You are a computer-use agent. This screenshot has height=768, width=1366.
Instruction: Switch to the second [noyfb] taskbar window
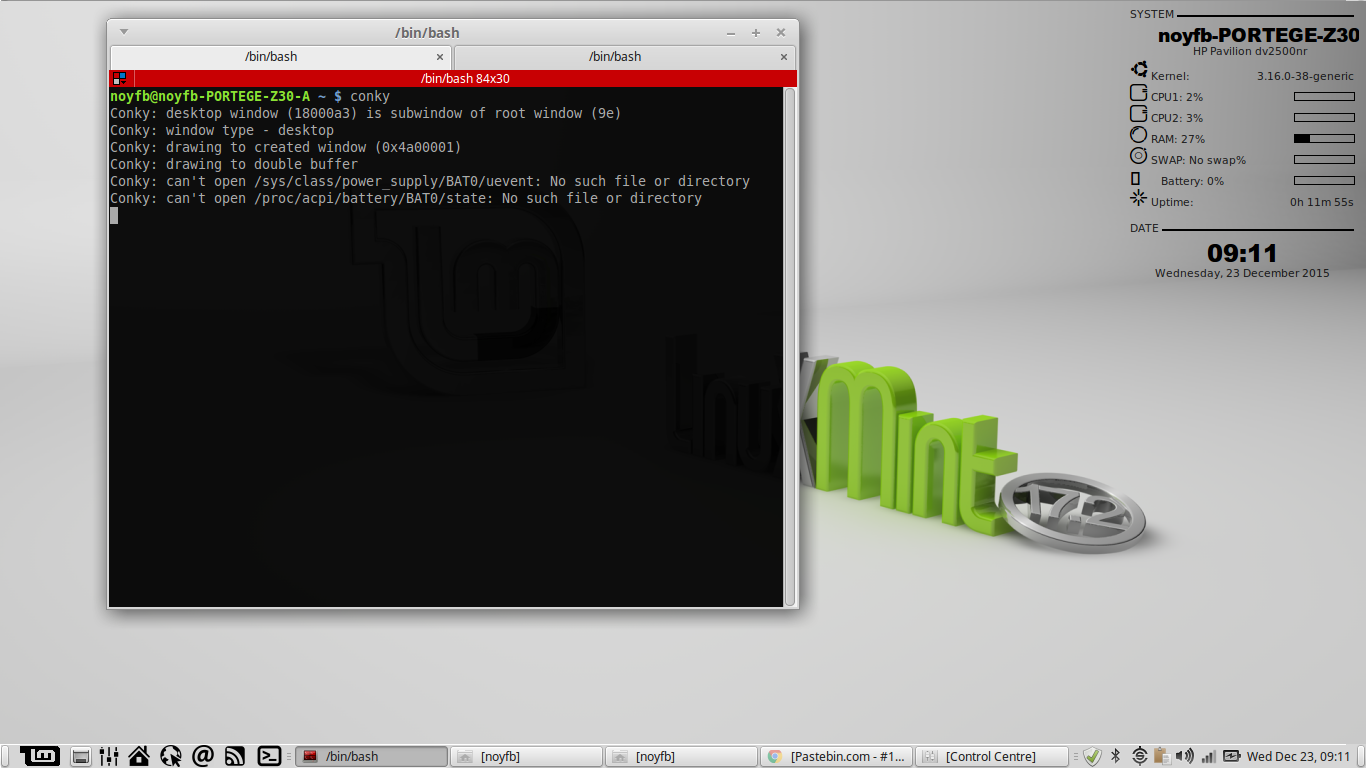[x=681, y=756]
